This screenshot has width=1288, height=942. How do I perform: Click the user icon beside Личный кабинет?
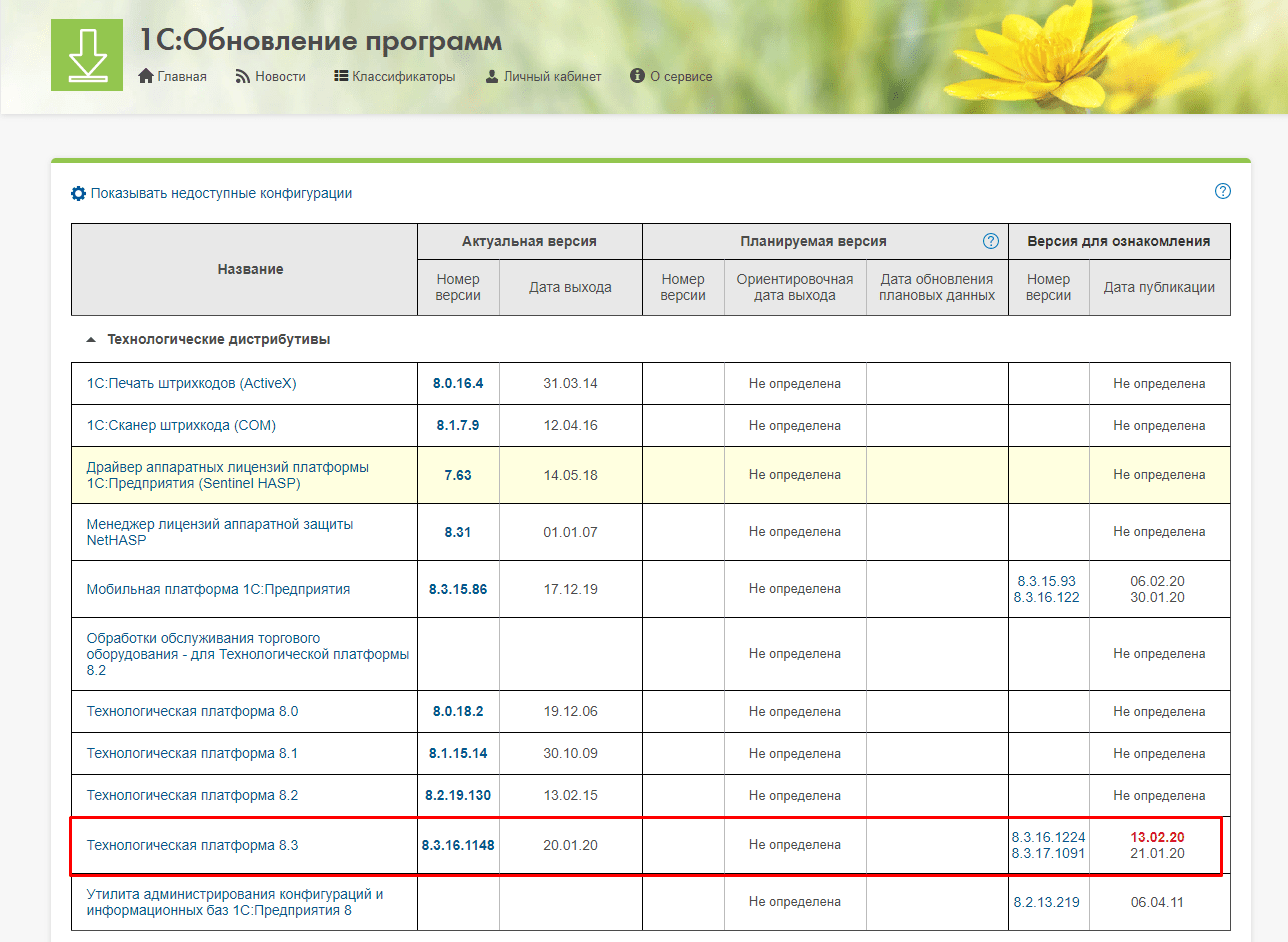point(492,76)
